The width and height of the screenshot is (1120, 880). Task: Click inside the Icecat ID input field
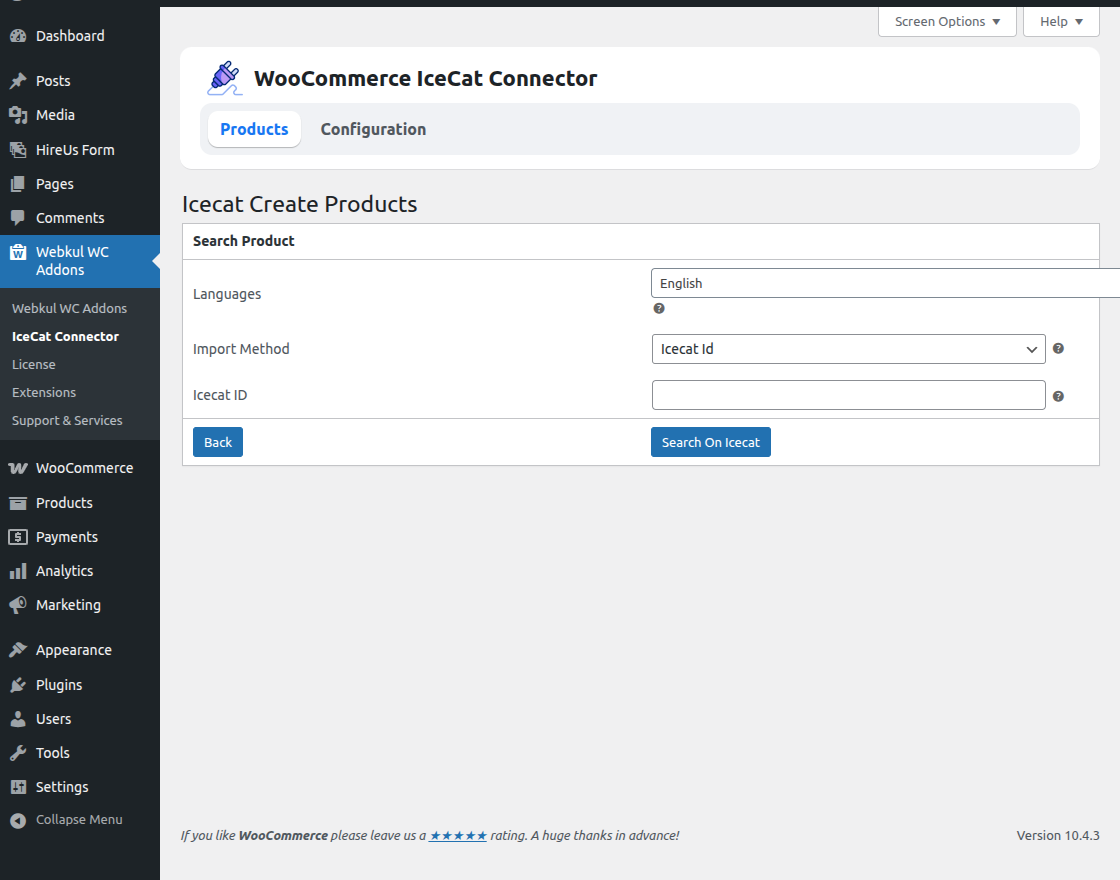click(848, 395)
